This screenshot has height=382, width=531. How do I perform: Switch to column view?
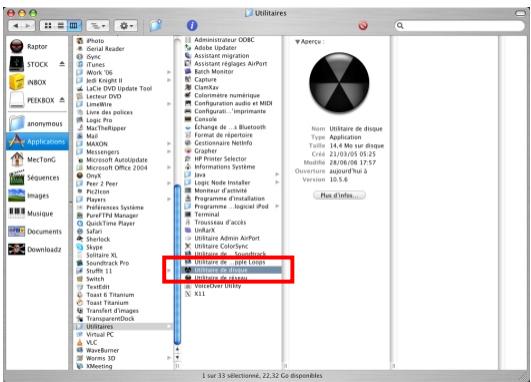74,26
